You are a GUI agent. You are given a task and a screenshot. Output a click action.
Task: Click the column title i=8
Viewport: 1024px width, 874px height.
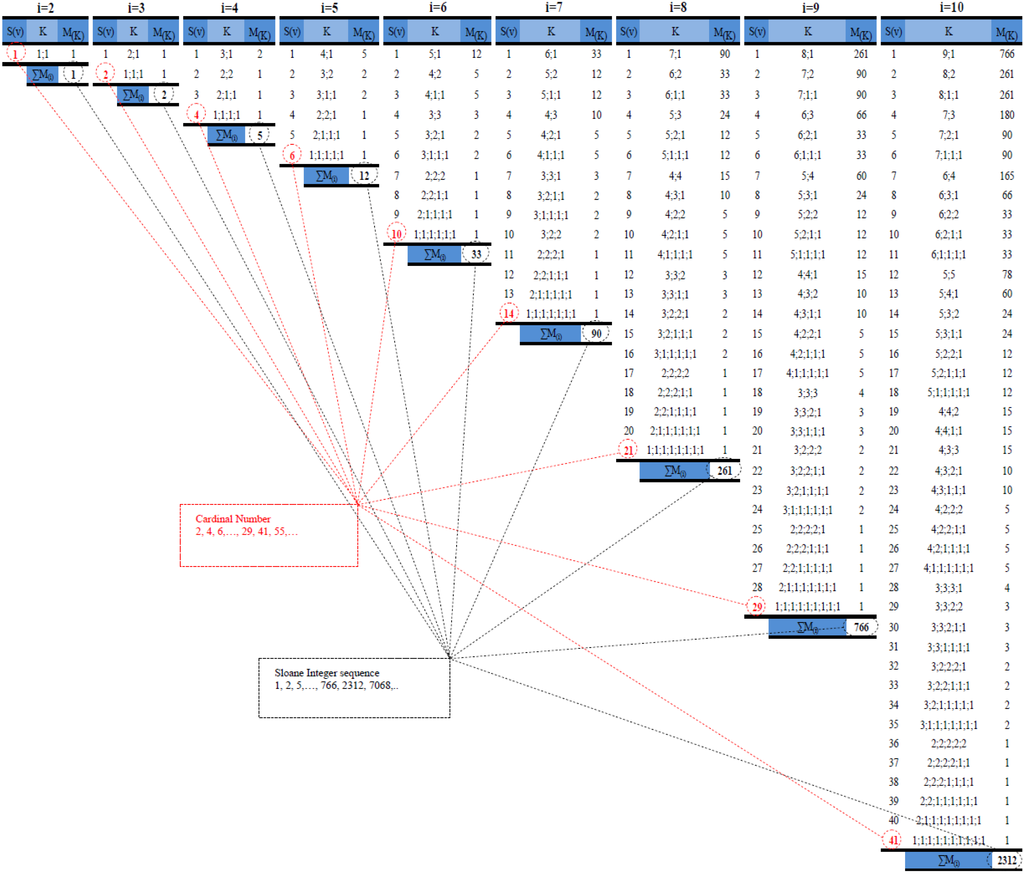tap(678, 7)
